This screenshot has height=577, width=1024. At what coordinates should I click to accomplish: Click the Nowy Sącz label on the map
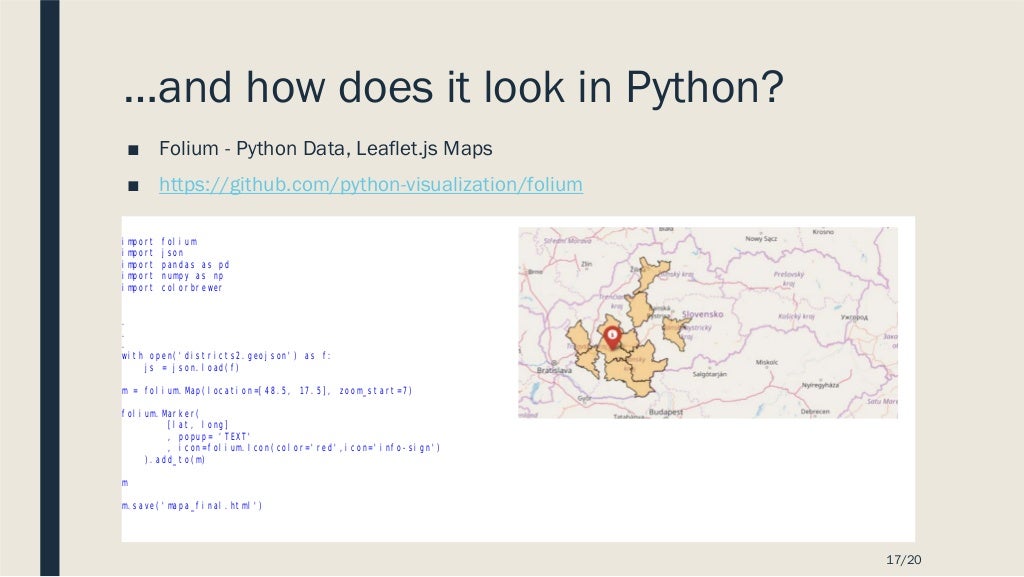(x=761, y=239)
